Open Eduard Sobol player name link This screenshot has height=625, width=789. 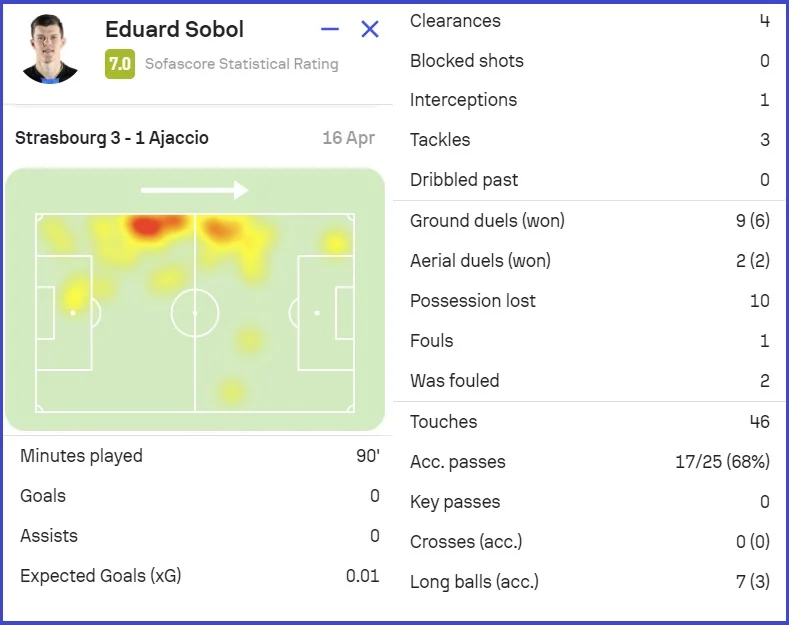click(x=174, y=30)
